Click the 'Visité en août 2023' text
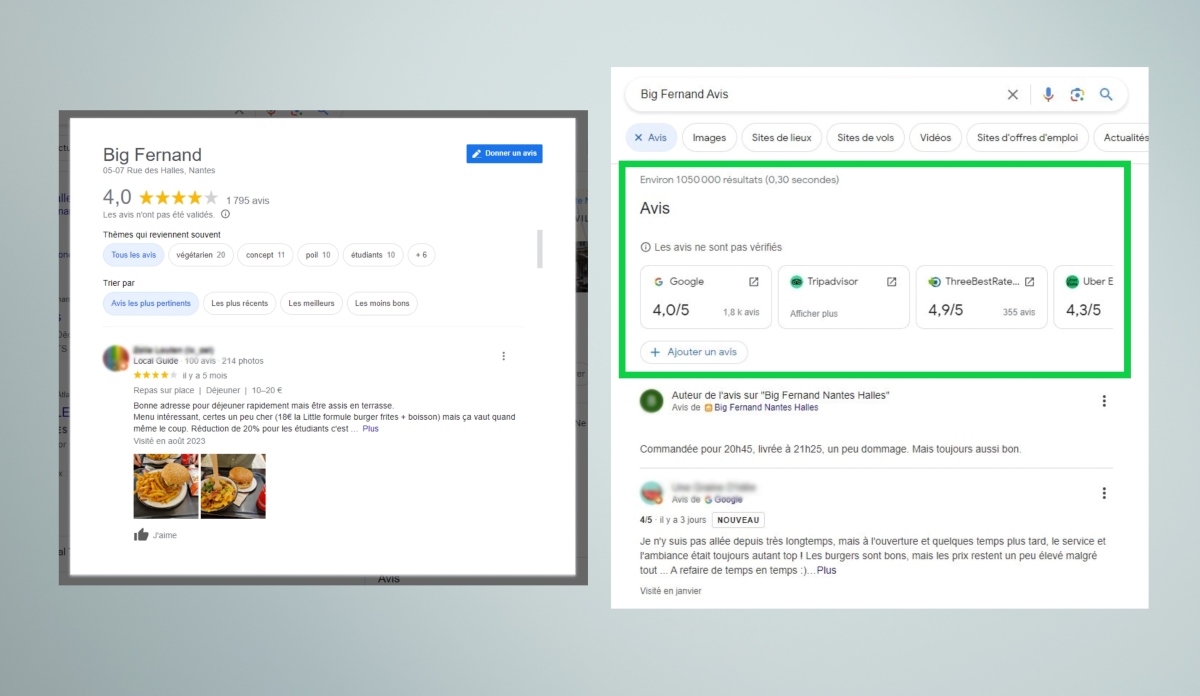1200x696 pixels. tap(170, 441)
